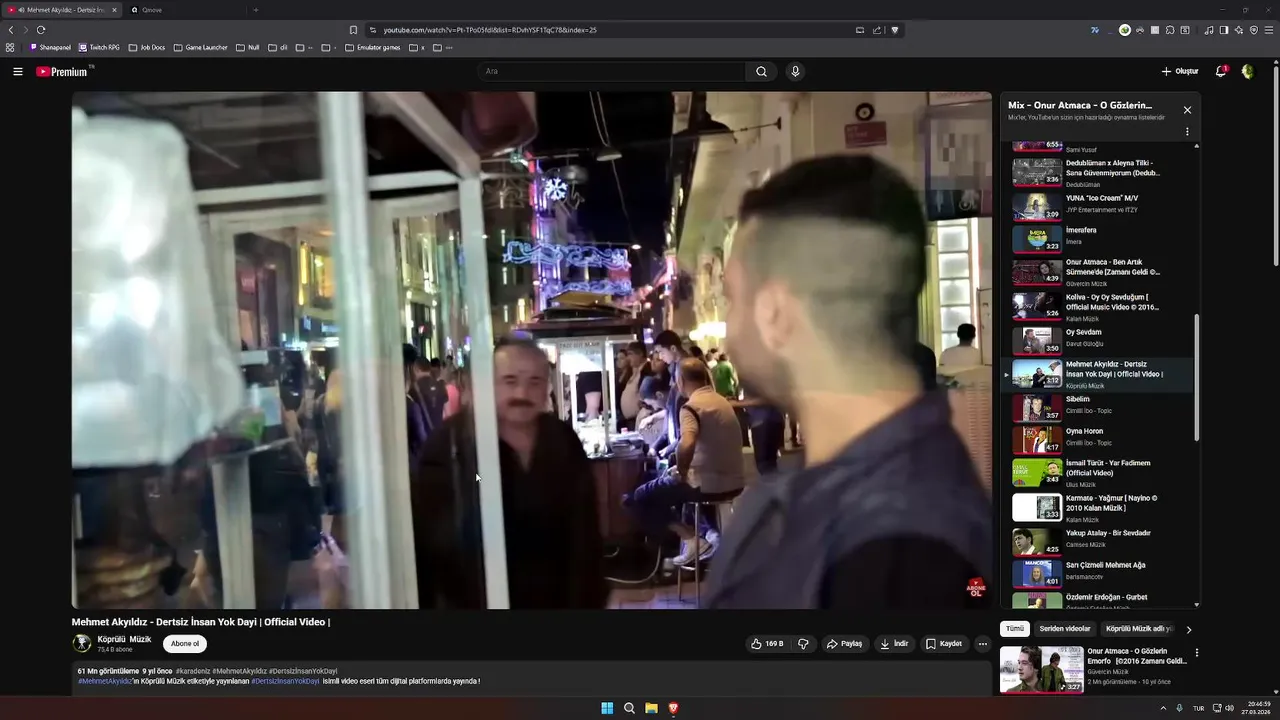The image size is (1280, 720).
Task: Open the Twitch RPG bookmark
Action: (99, 47)
